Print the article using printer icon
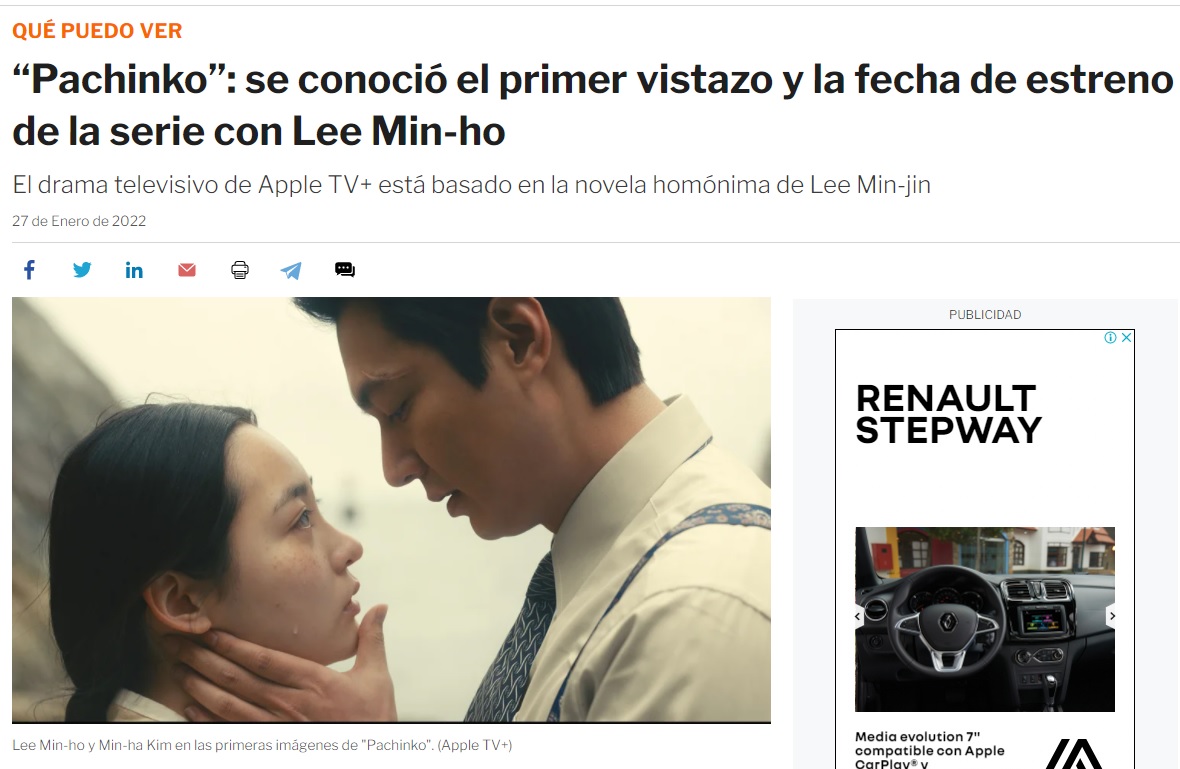 [x=239, y=269]
